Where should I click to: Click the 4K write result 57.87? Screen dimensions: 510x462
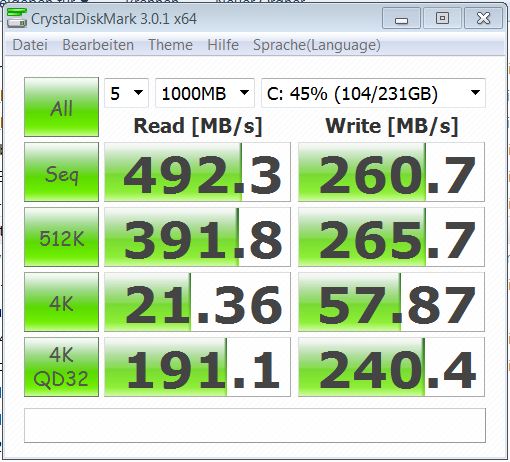(391, 302)
